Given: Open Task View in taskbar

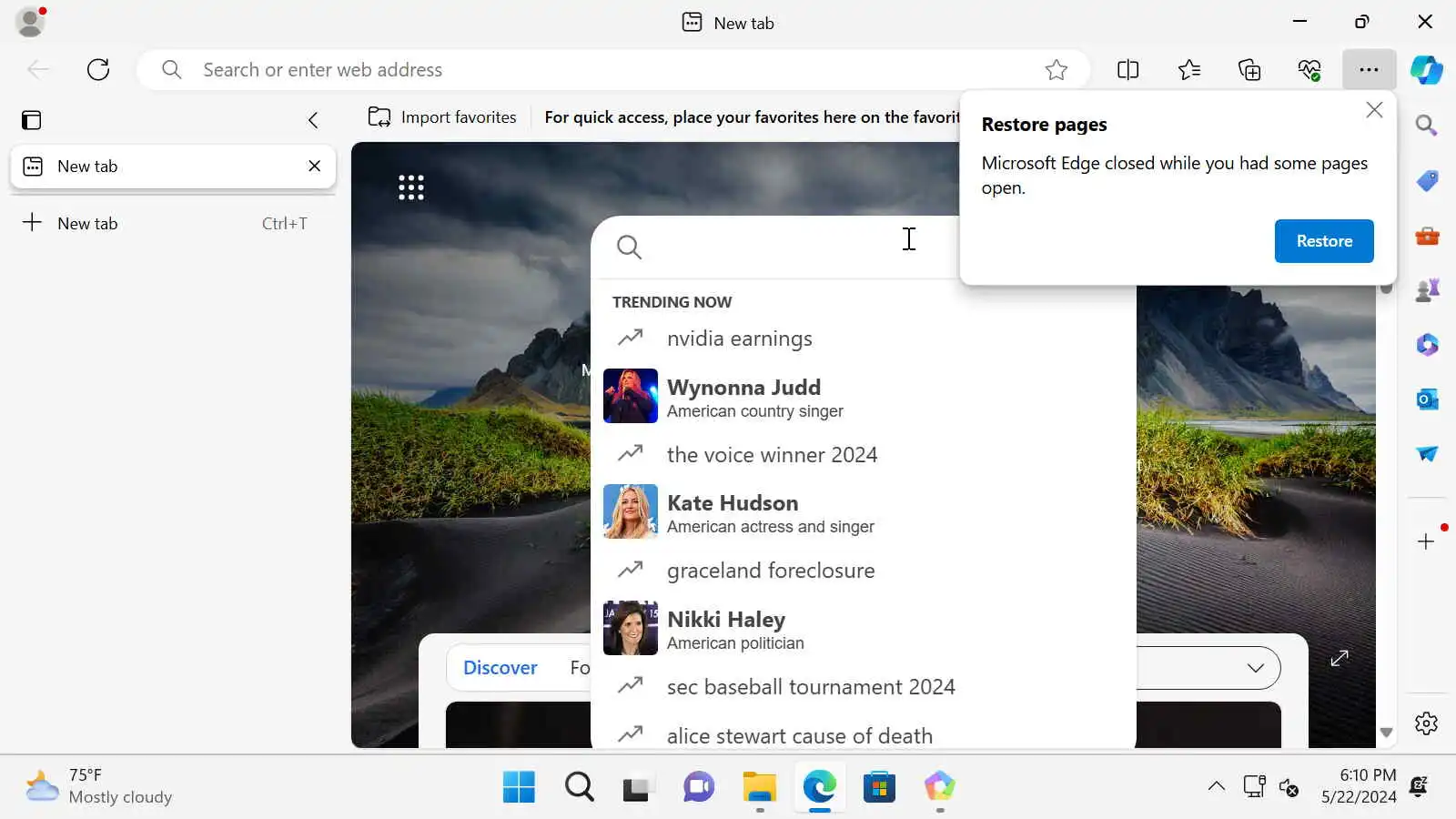Looking at the screenshot, I should click(638, 786).
